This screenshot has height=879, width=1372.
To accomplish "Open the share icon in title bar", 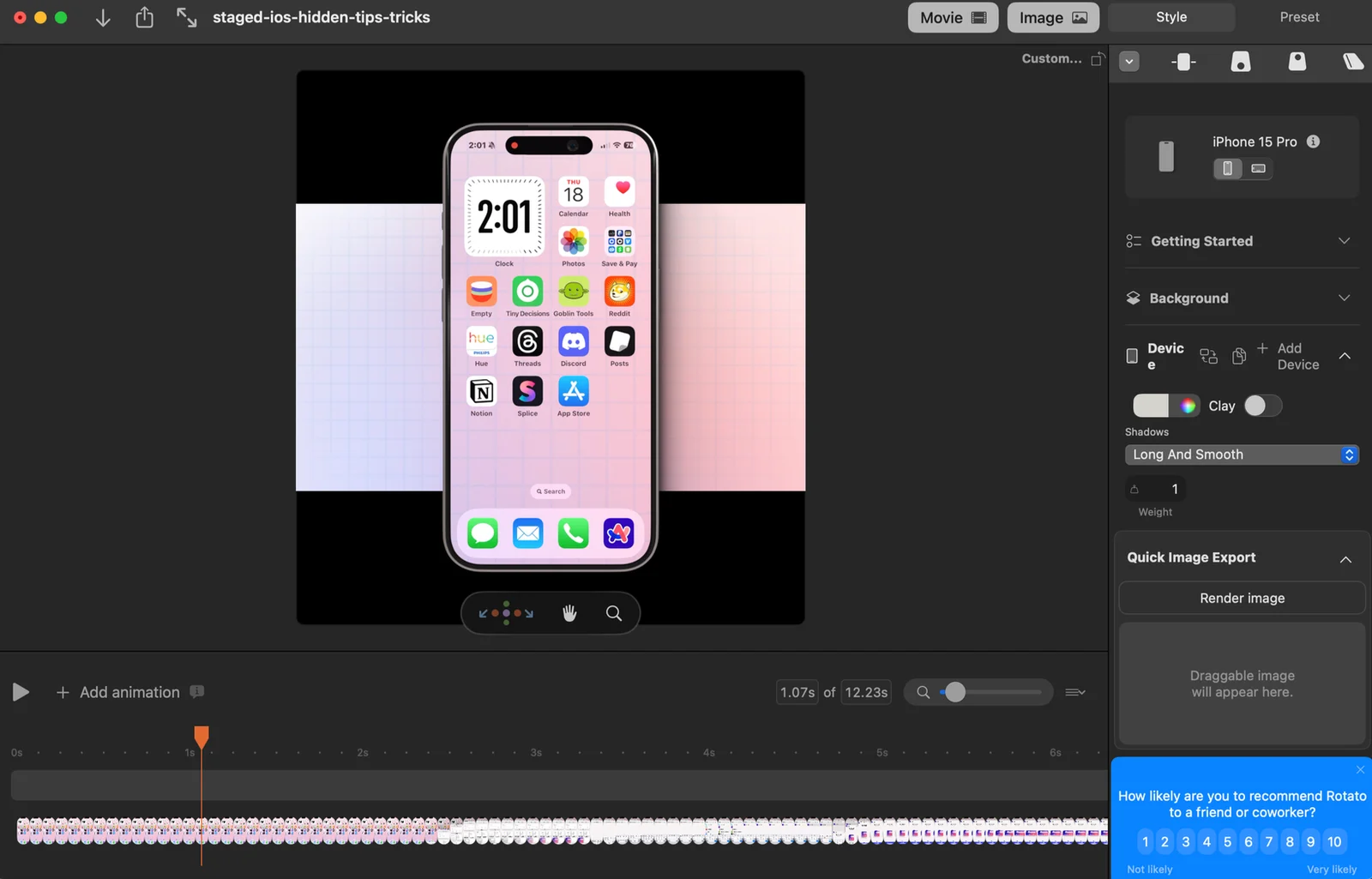I will coord(144,17).
